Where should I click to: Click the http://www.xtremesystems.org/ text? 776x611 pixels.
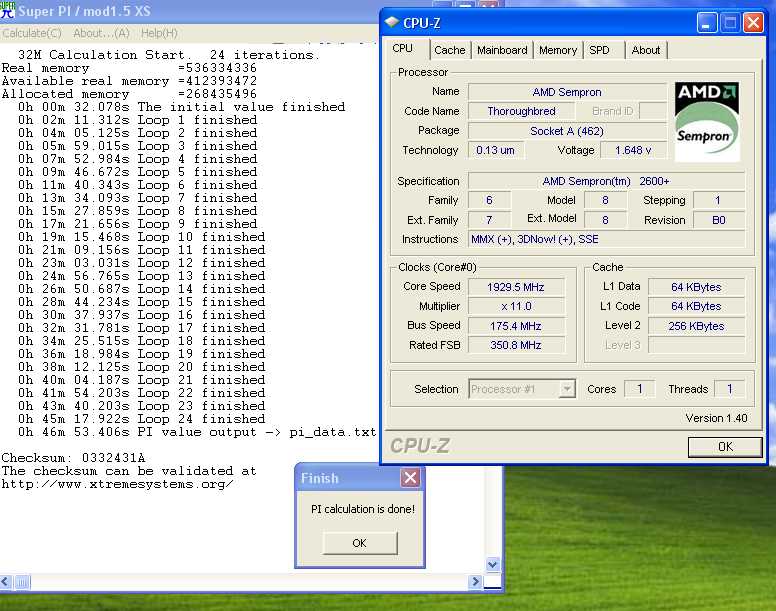(117, 484)
